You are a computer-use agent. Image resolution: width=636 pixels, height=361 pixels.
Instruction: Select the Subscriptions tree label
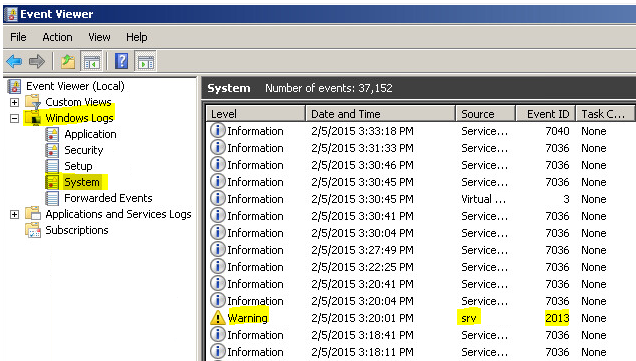click(77, 230)
